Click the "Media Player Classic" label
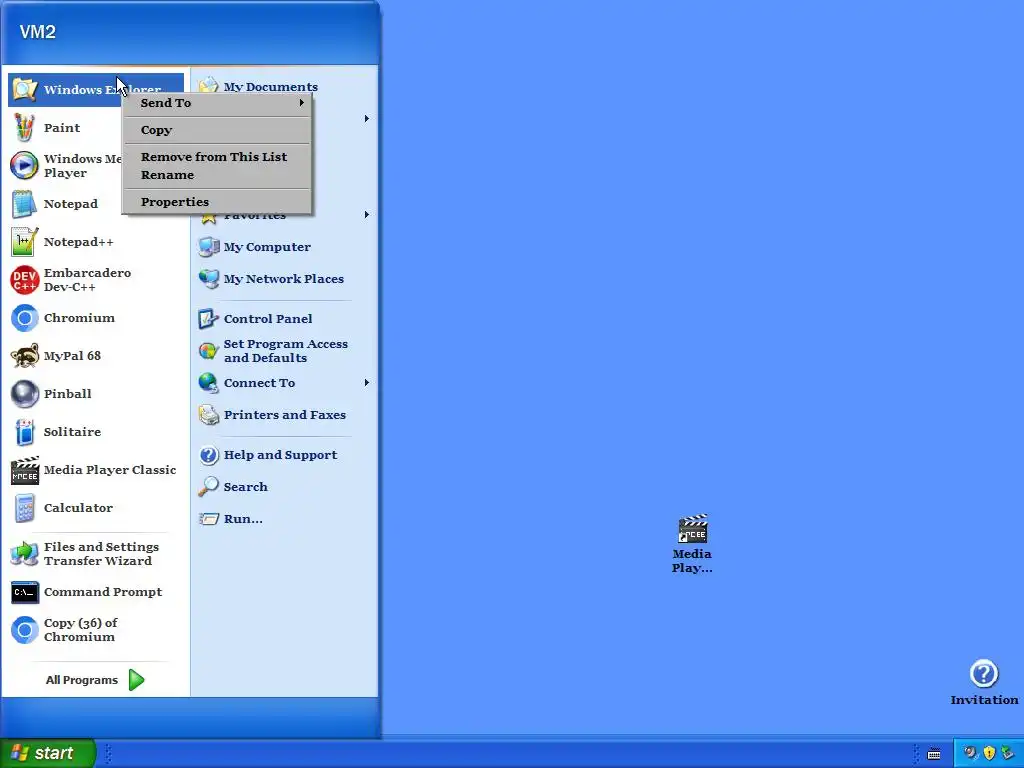 tap(110, 470)
